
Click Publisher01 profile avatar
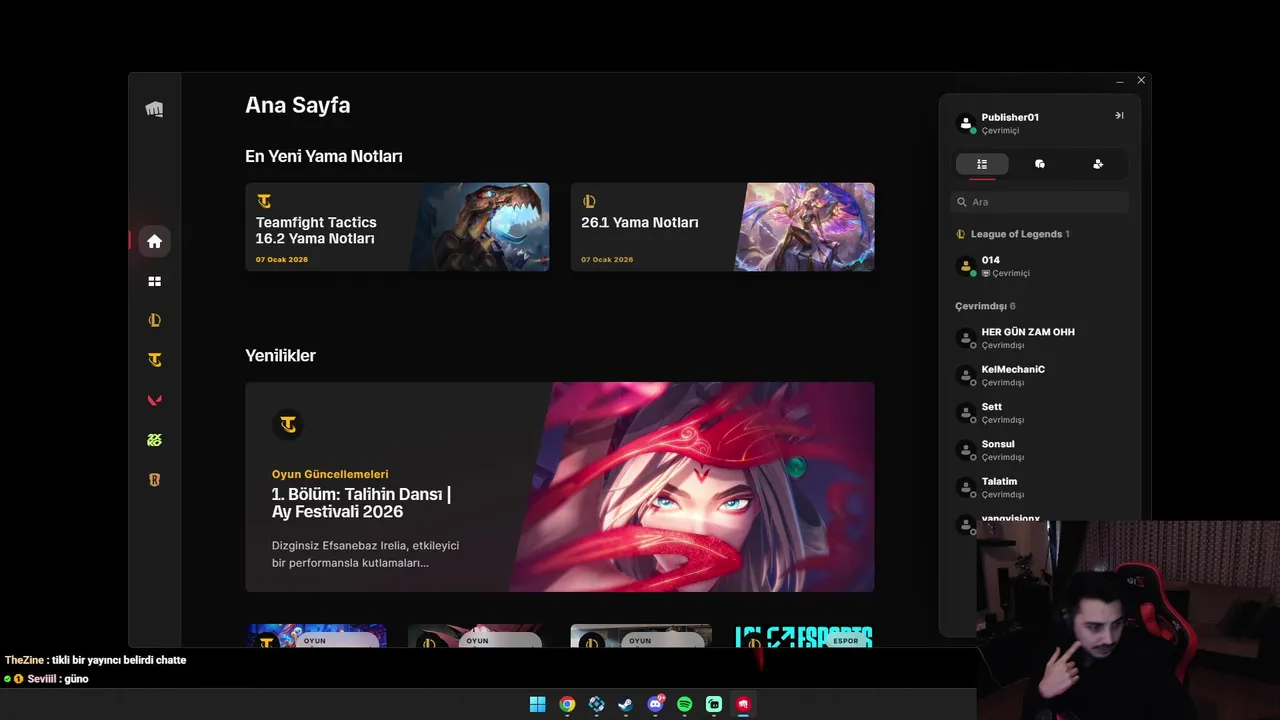(x=966, y=123)
